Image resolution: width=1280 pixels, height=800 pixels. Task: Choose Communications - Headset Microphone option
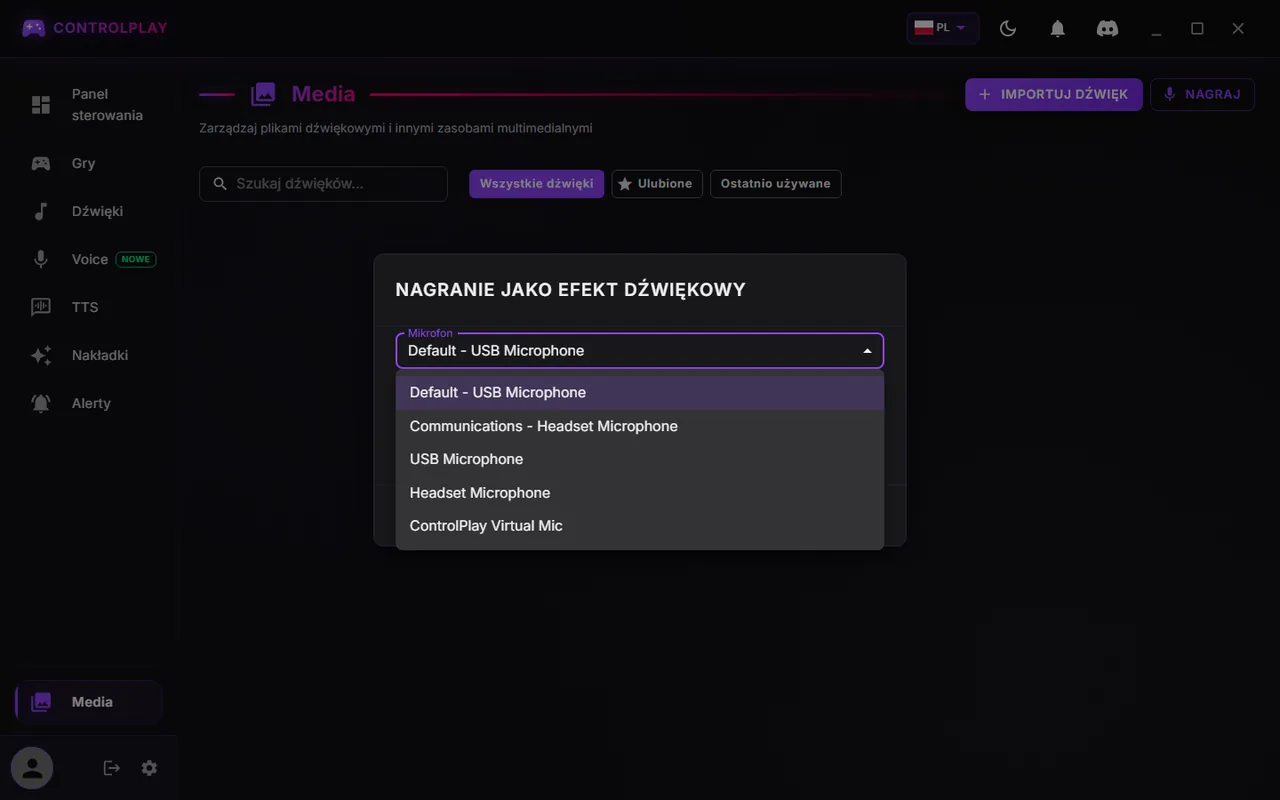click(x=640, y=426)
